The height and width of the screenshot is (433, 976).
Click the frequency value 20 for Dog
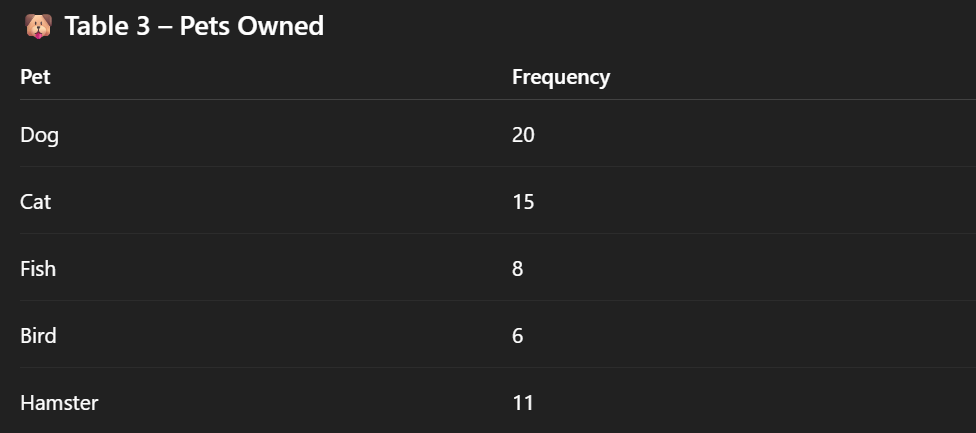point(523,135)
